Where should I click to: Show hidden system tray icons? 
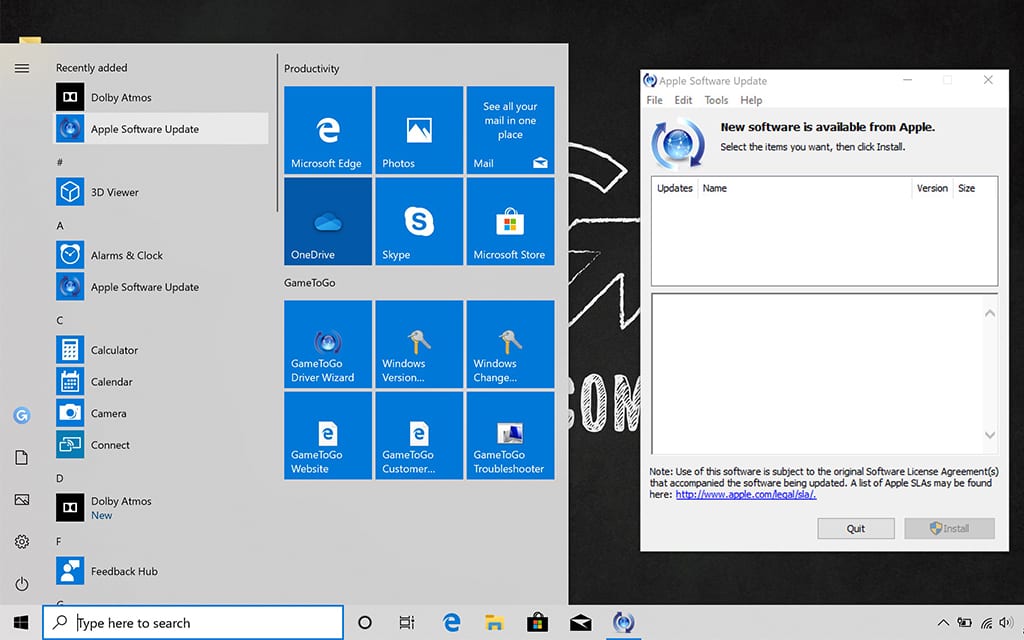tap(943, 622)
